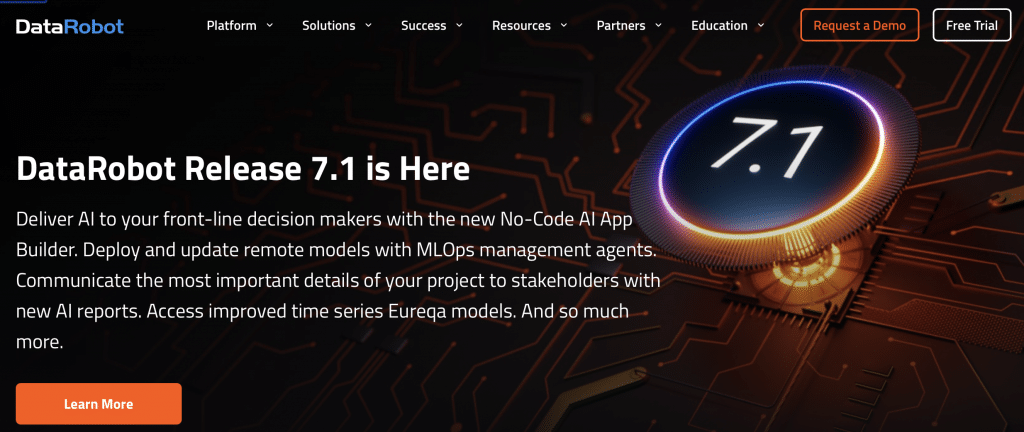This screenshot has height=432, width=1024.
Task: Expand the Partners chevron arrow
Action: (x=658, y=26)
